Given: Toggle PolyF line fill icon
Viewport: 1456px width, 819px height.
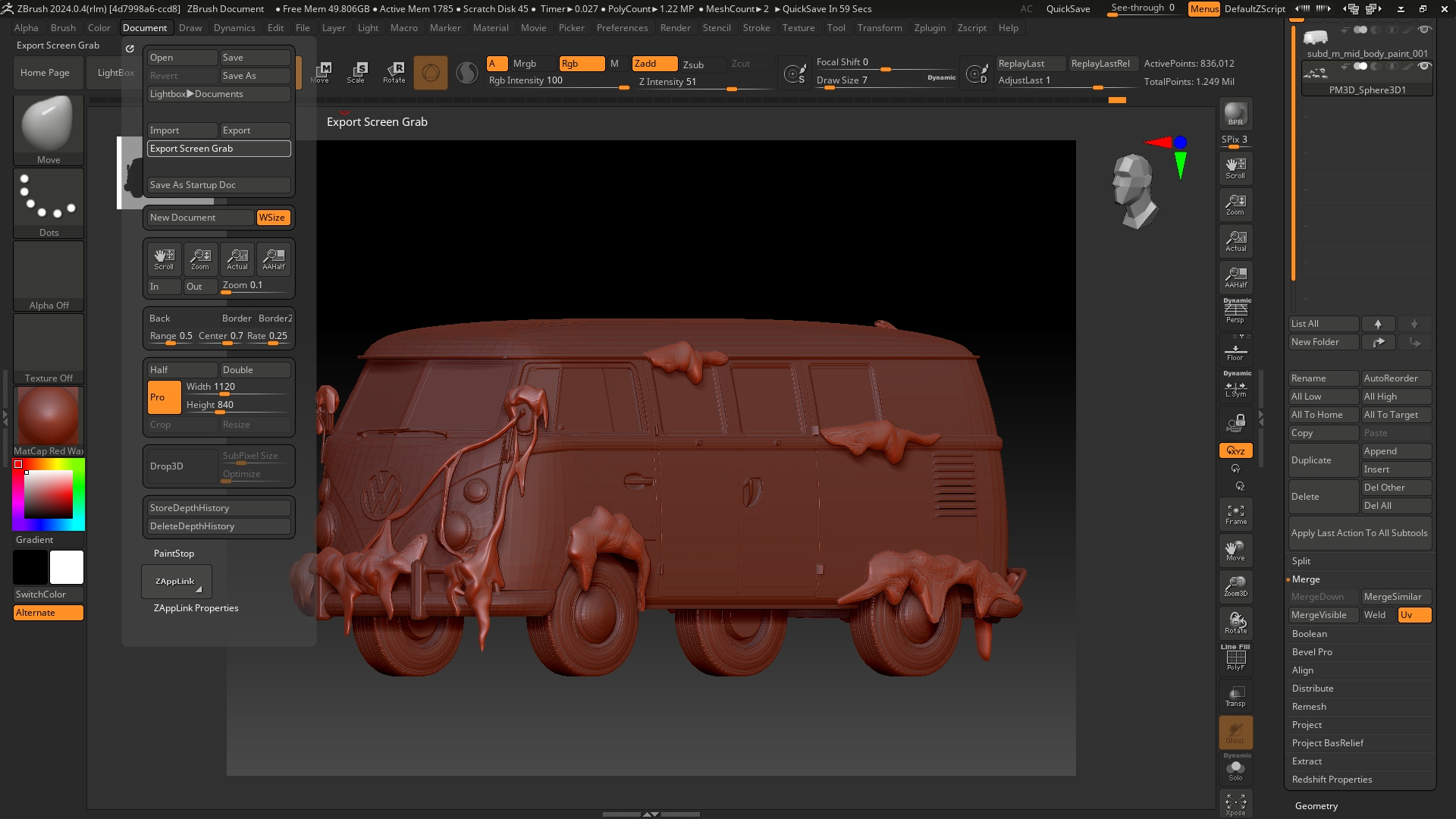Looking at the screenshot, I should tap(1235, 658).
